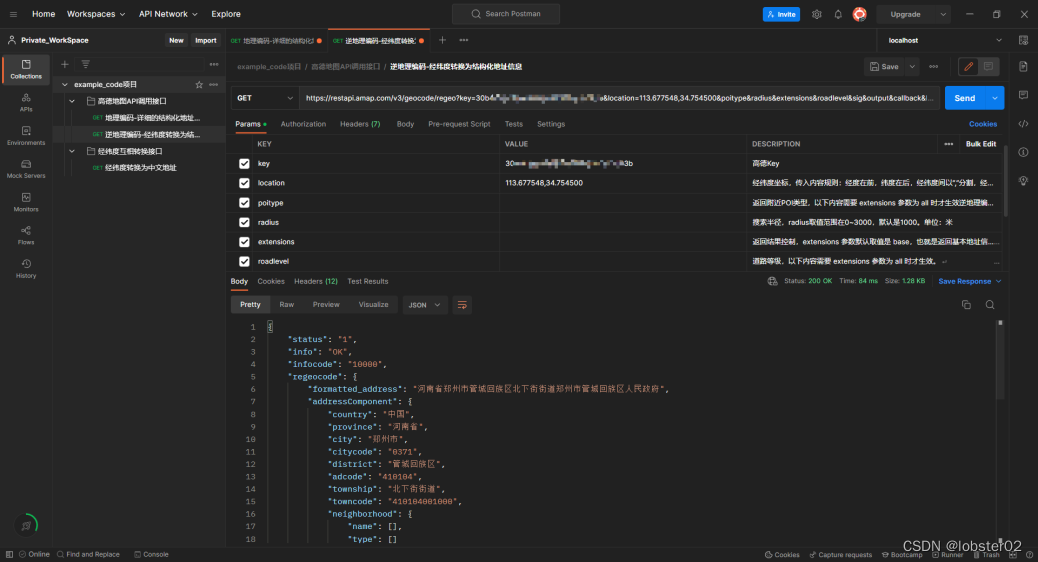
Task: Click the hamburger menu icon
Action: 13,14
